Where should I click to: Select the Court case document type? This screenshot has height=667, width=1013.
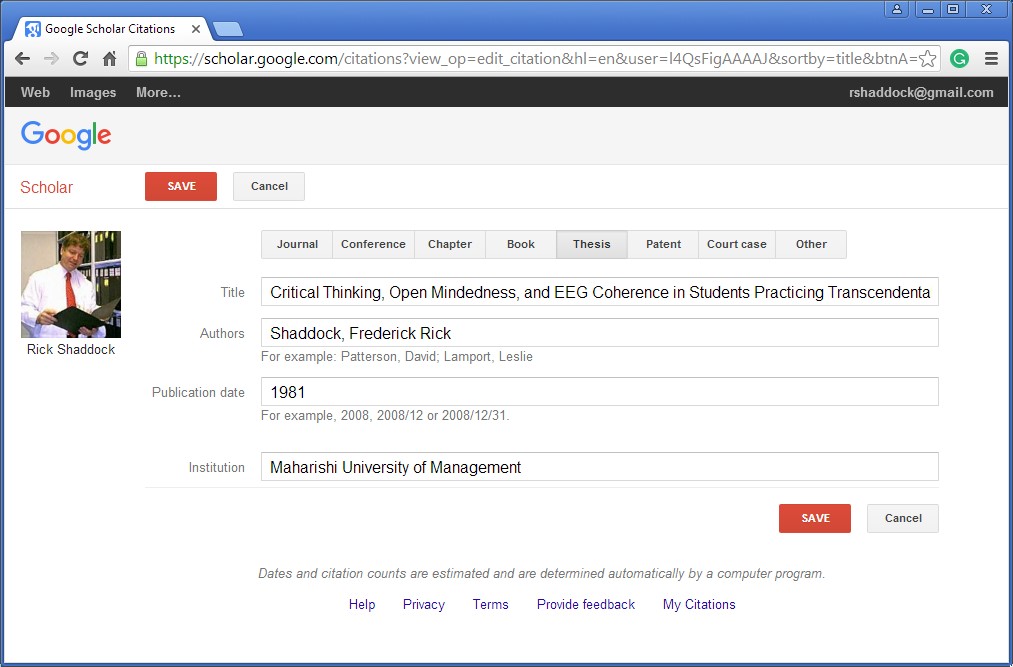pyautogui.click(x=736, y=244)
